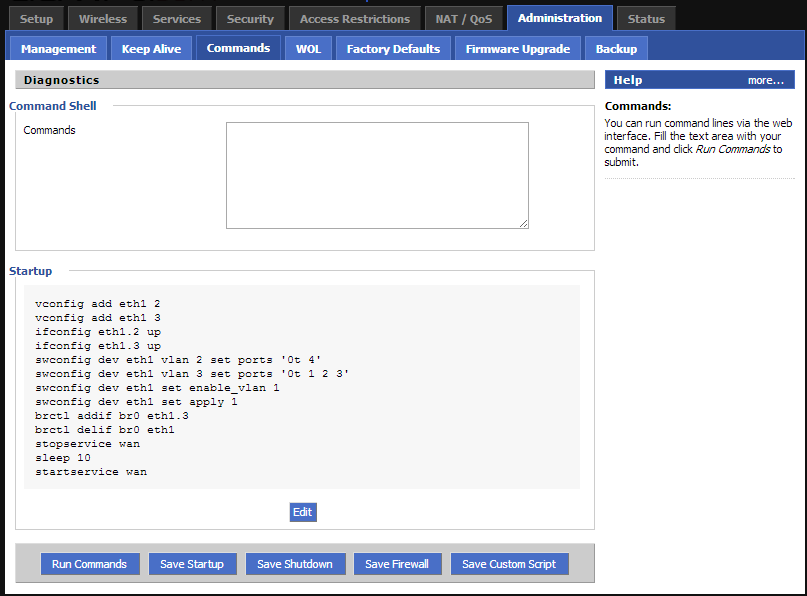This screenshot has width=807, height=596.
Task: Click the Commands field label
Action: pos(49,130)
